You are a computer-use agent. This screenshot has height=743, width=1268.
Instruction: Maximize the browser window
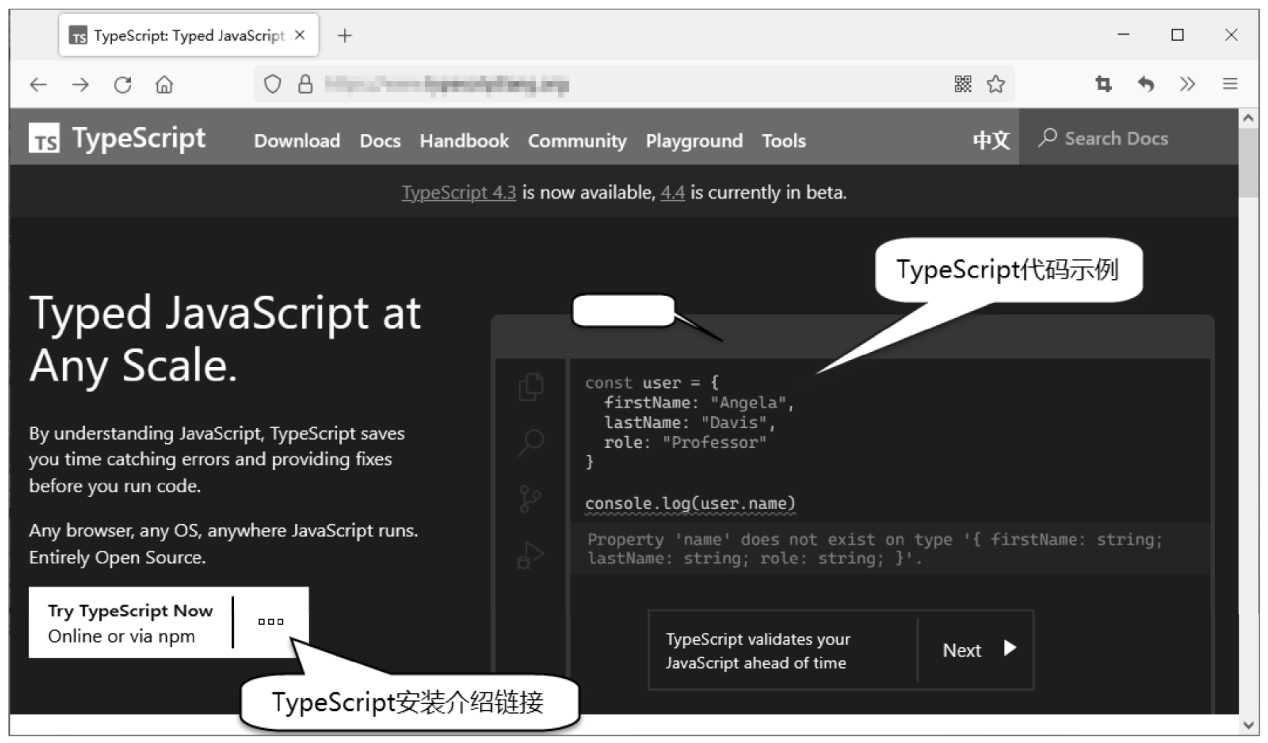point(1177,35)
